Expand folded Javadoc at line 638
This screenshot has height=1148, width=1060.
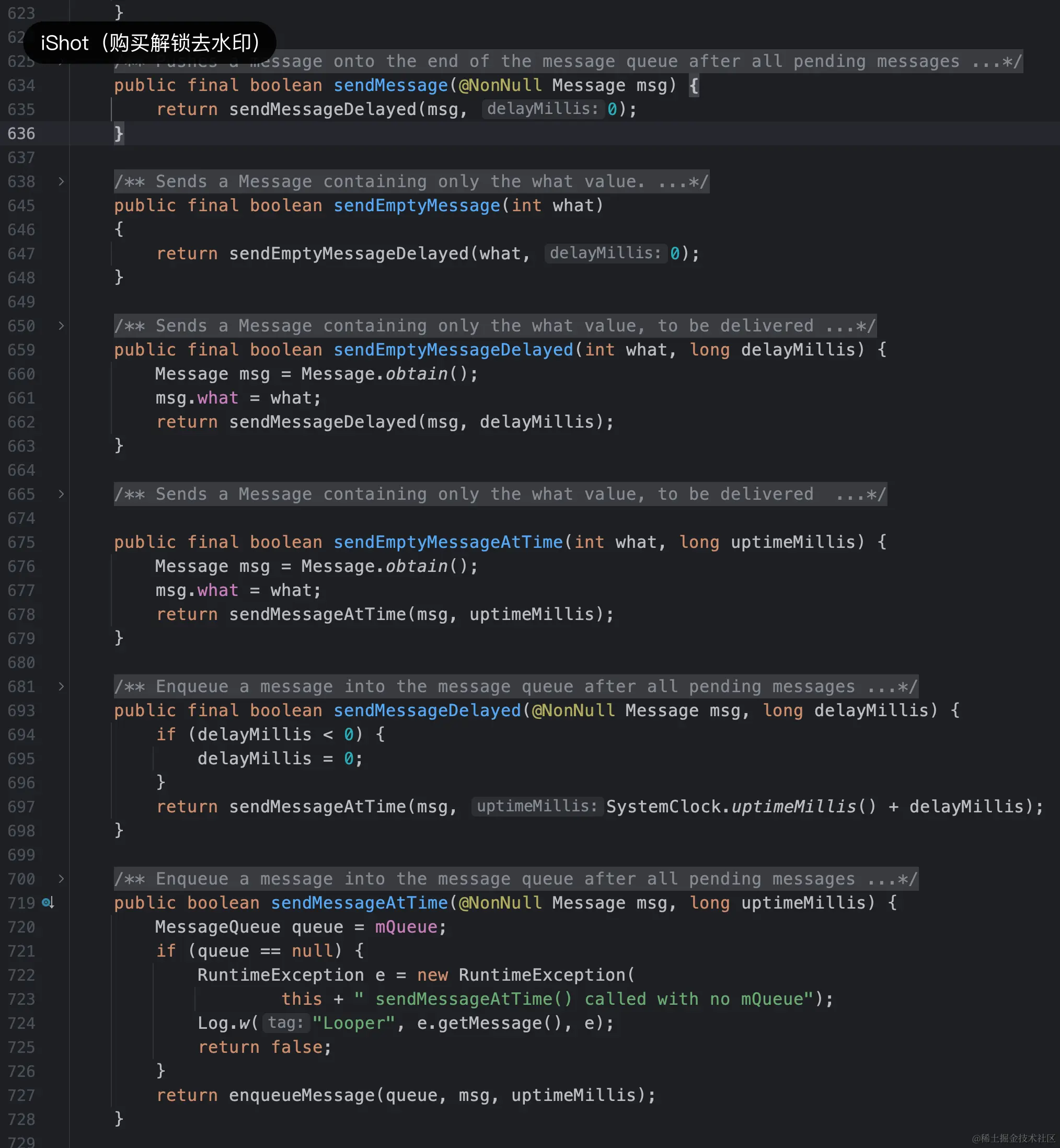point(61,182)
